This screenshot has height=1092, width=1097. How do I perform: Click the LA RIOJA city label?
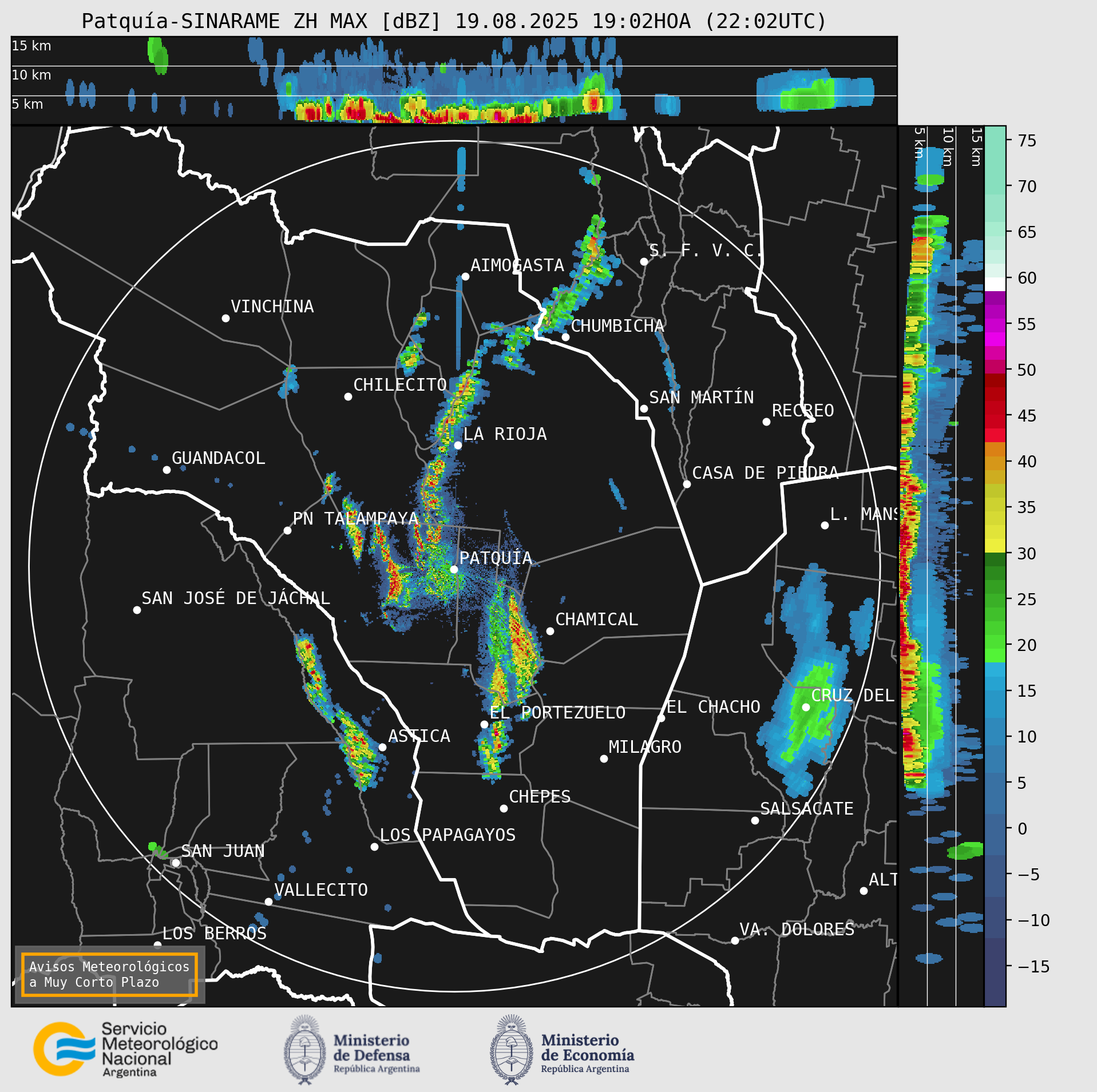[505, 434]
